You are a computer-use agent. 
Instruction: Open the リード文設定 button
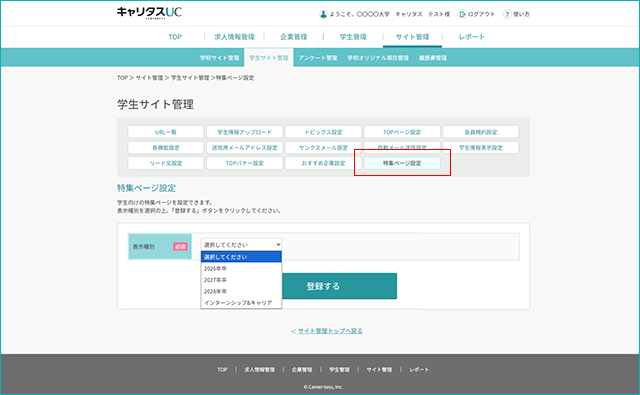[166, 163]
